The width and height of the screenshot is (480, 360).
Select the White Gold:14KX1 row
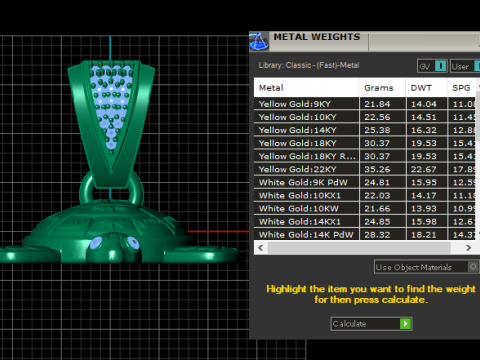coord(365,222)
